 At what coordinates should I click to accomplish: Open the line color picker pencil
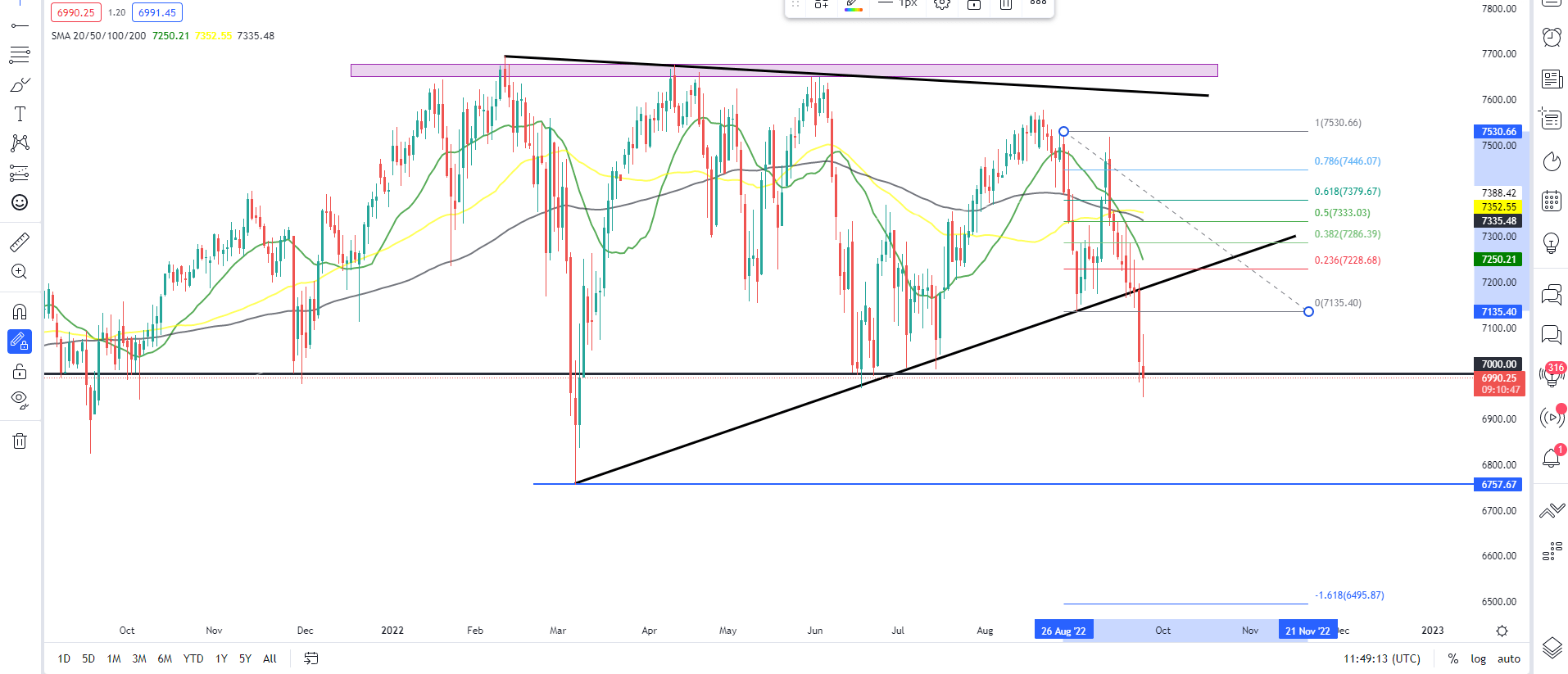tap(853, 4)
